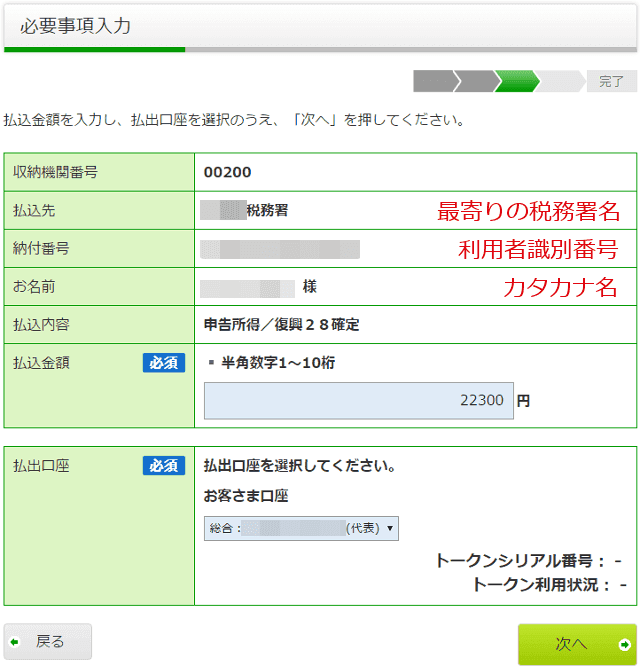Click the 払出口座を選択してください text
This screenshot has height=666, width=640.
(299, 466)
